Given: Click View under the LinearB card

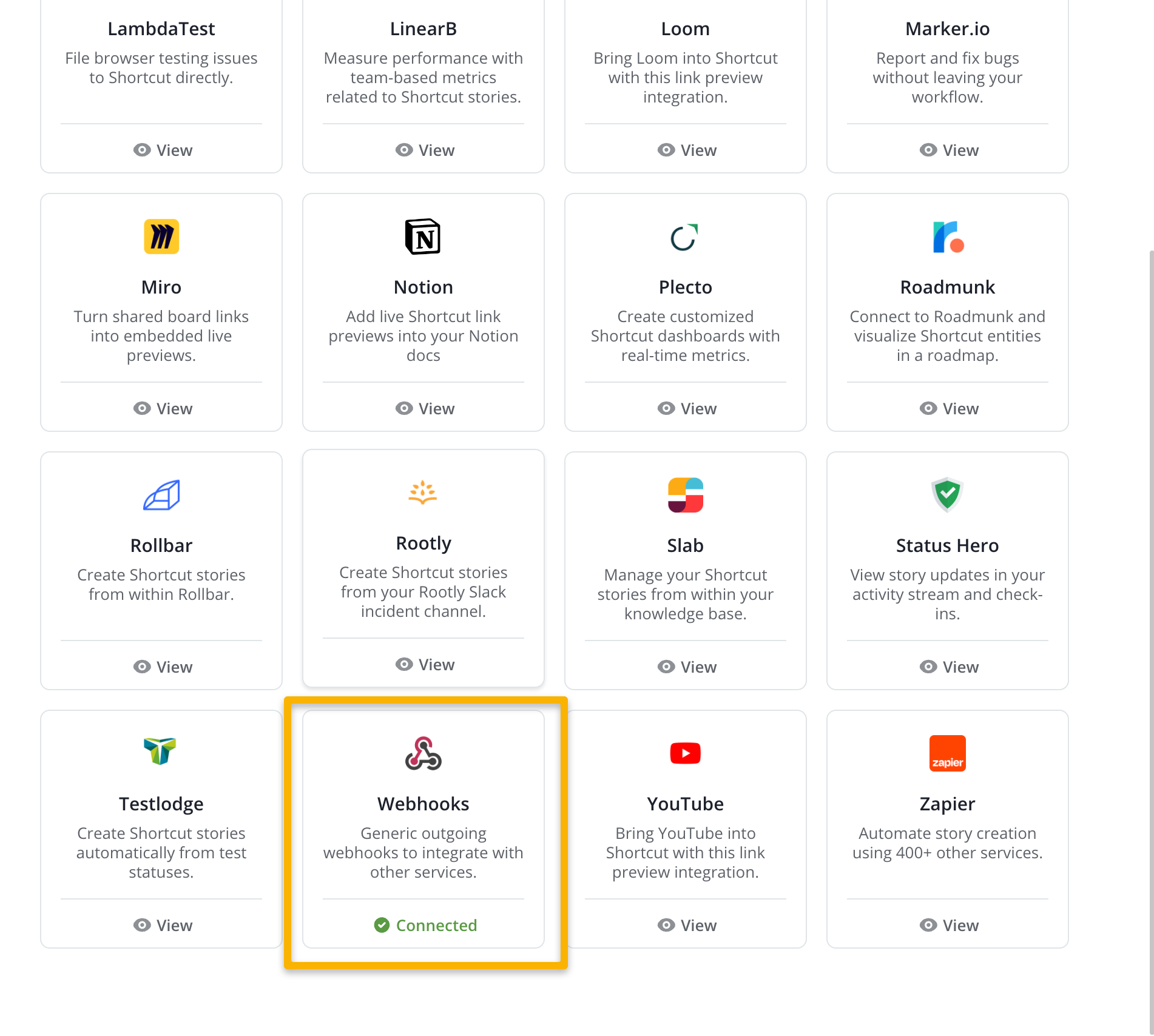Looking at the screenshot, I should pos(425,150).
